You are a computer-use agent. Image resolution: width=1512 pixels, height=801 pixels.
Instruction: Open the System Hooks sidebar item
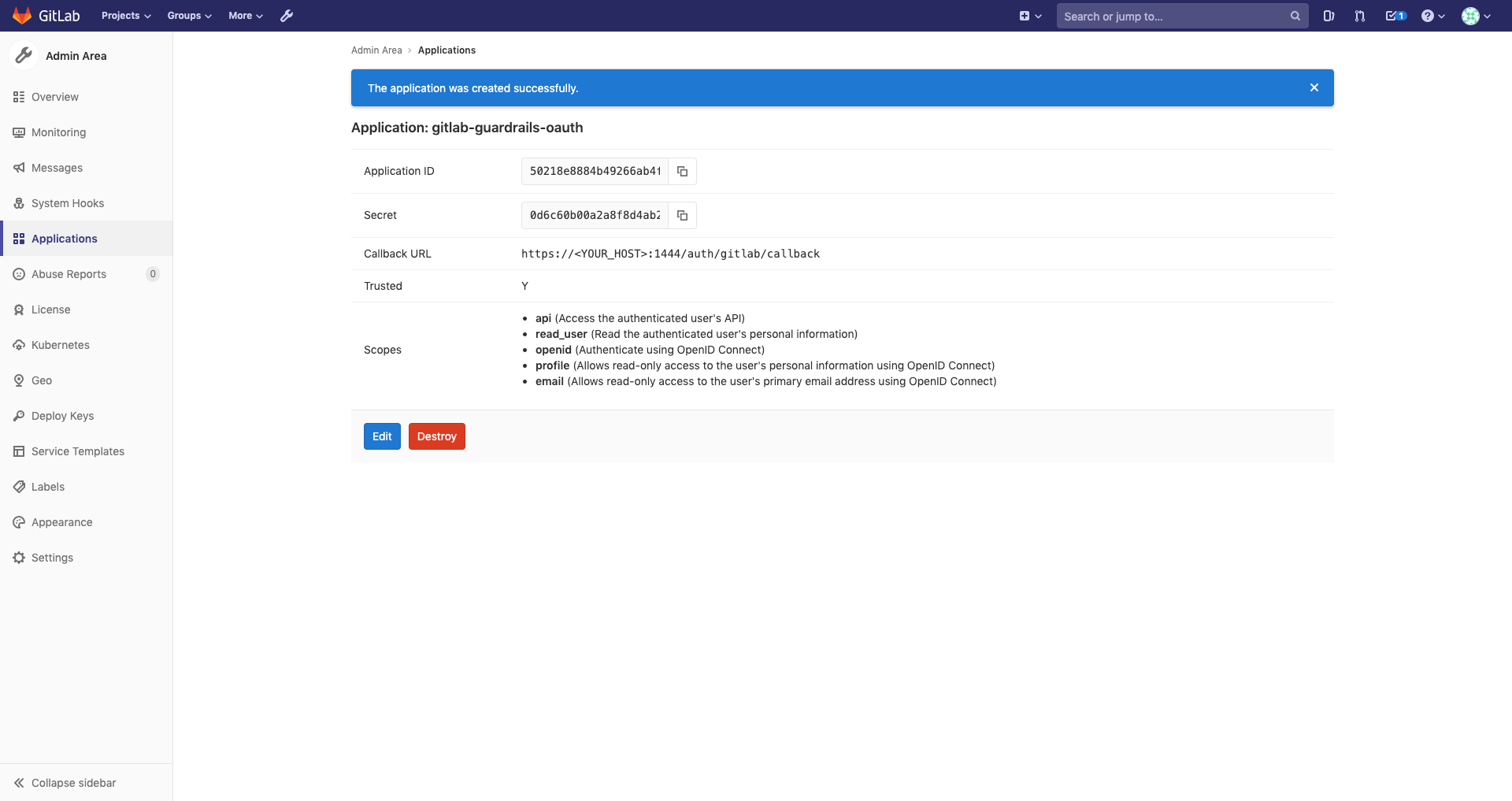(87, 203)
